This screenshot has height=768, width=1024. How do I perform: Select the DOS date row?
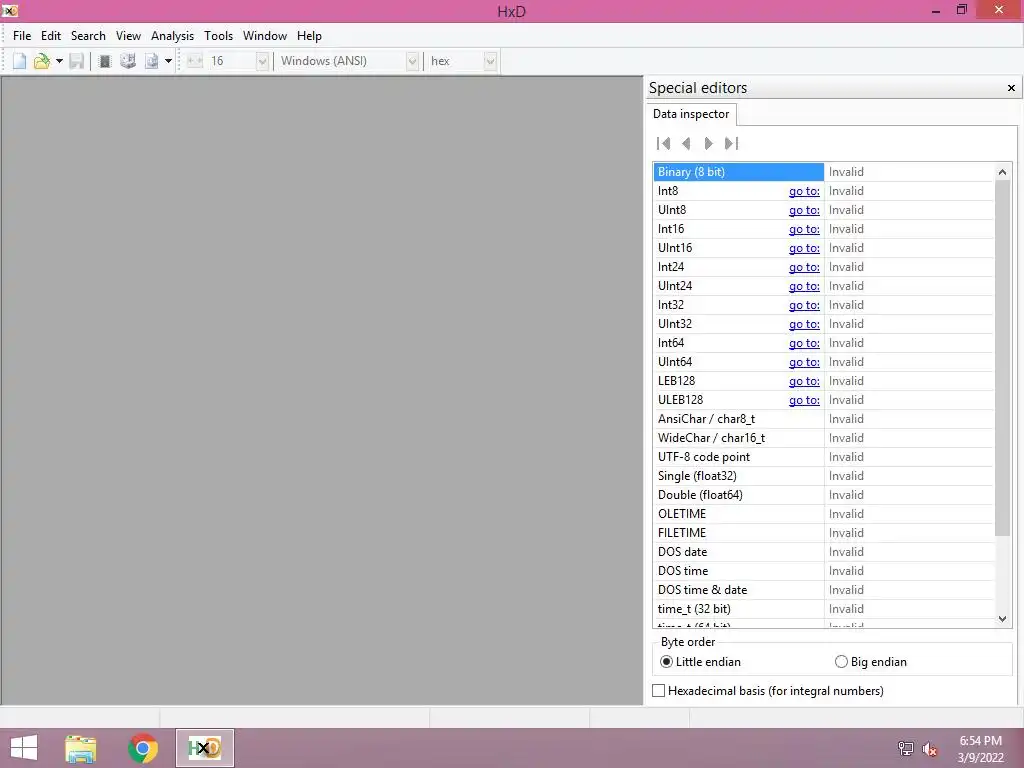[x=824, y=551]
